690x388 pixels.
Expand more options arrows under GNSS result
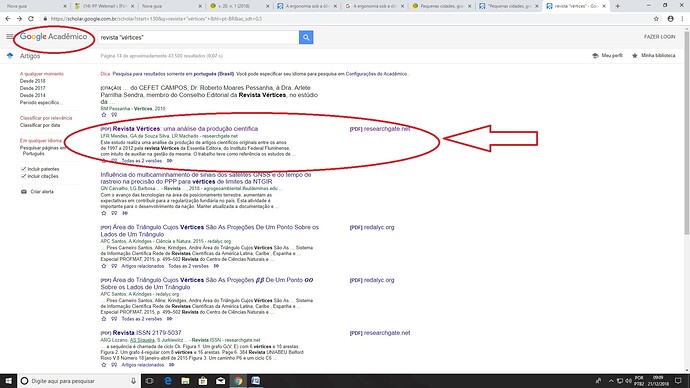tap(125, 213)
